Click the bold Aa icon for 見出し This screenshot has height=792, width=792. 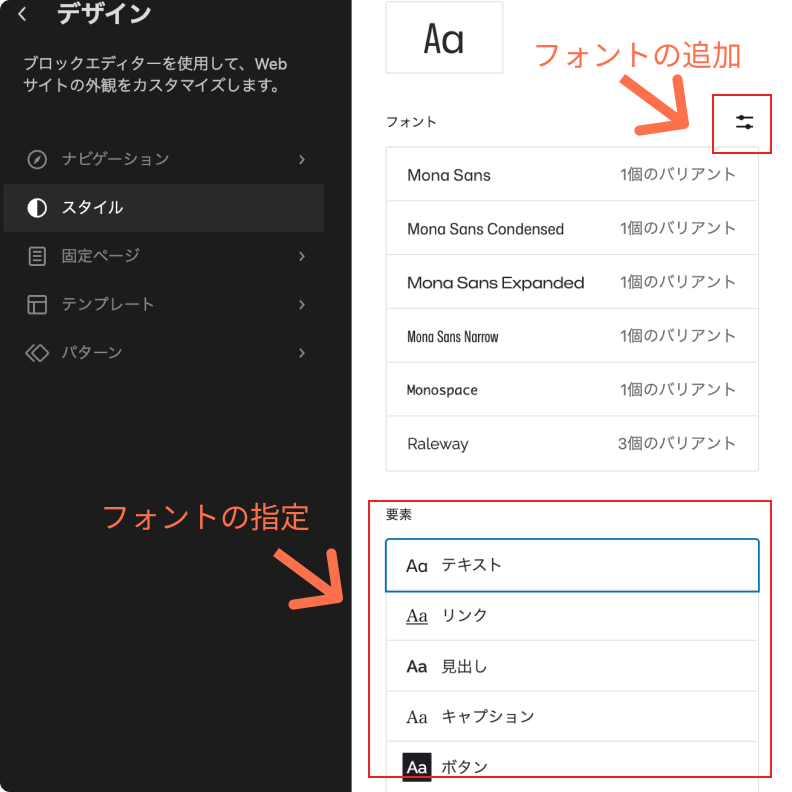pyautogui.click(x=417, y=667)
